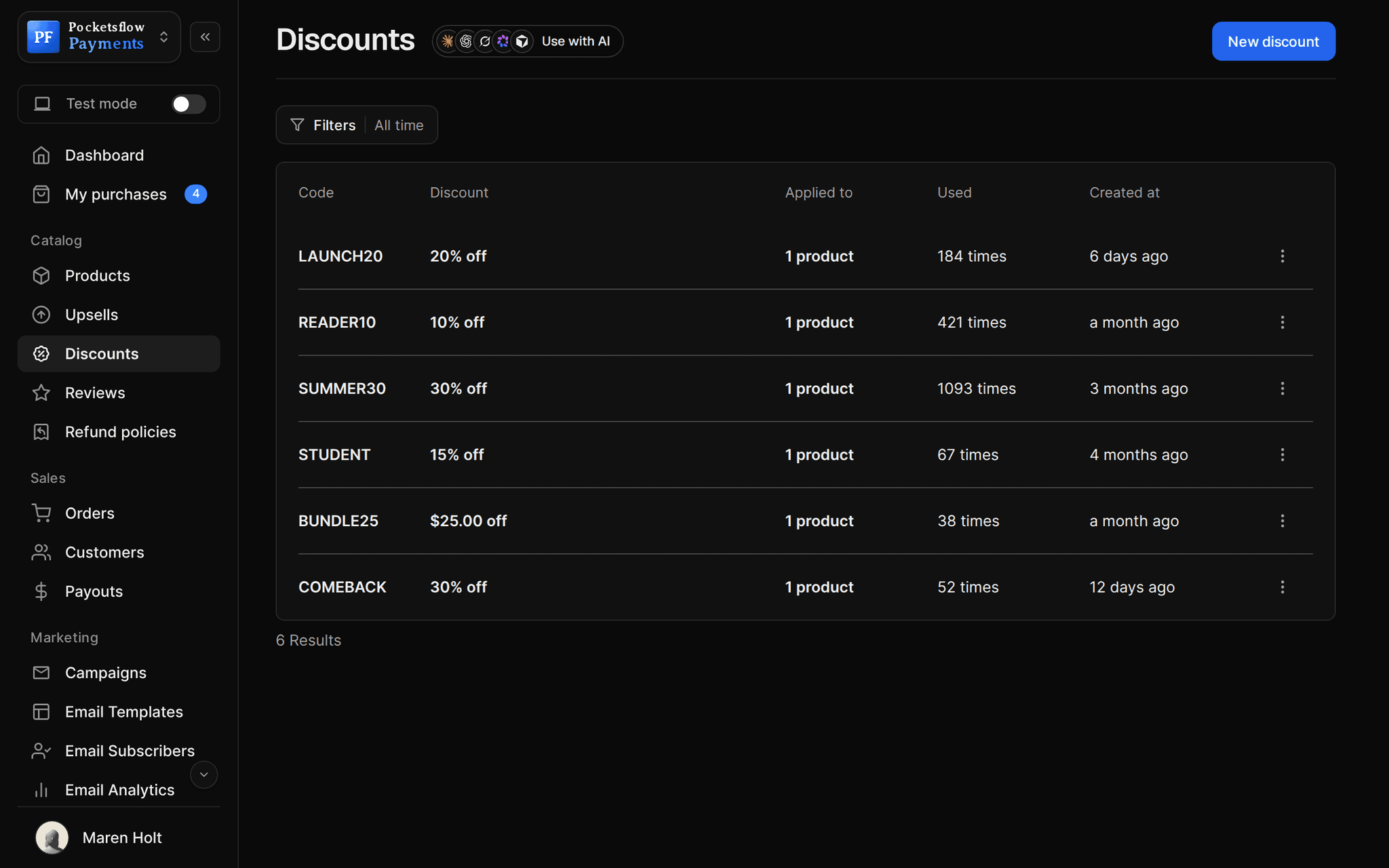1389x868 pixels.
Task: Click the BUNDLE25 discount code
Action: [338, 521]
